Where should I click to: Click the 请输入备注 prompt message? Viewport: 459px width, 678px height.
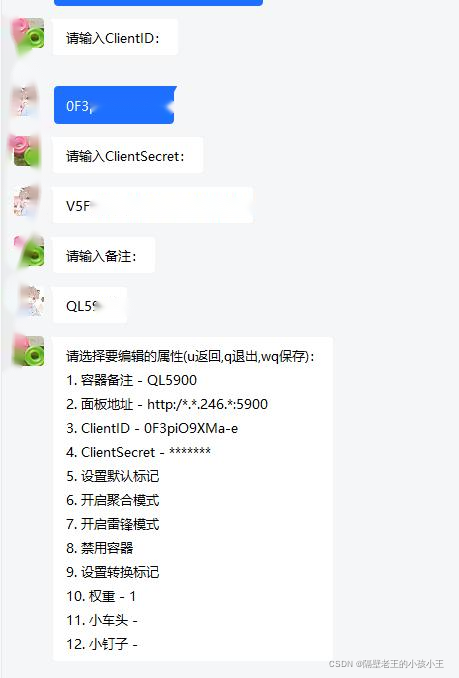click(104, 255)
